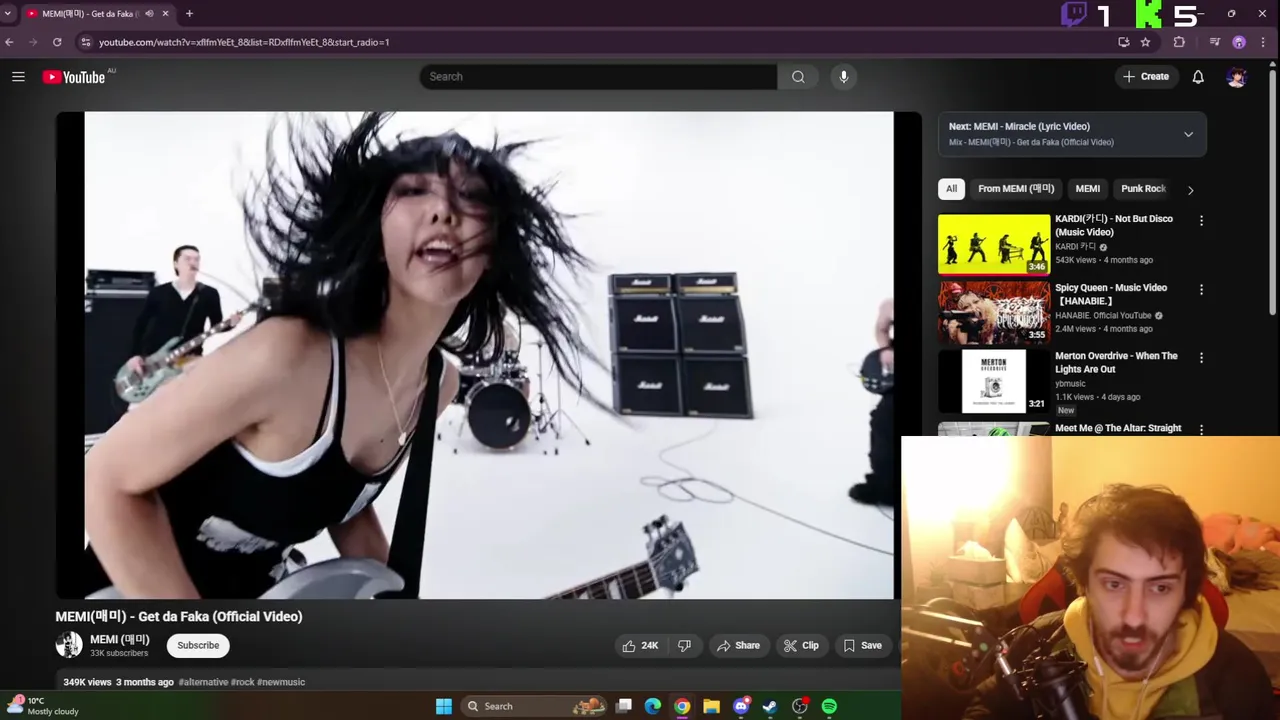This screenshot has width=1280, height=720.
Task: Click the browser address bar URL
Action: [244, 42]
